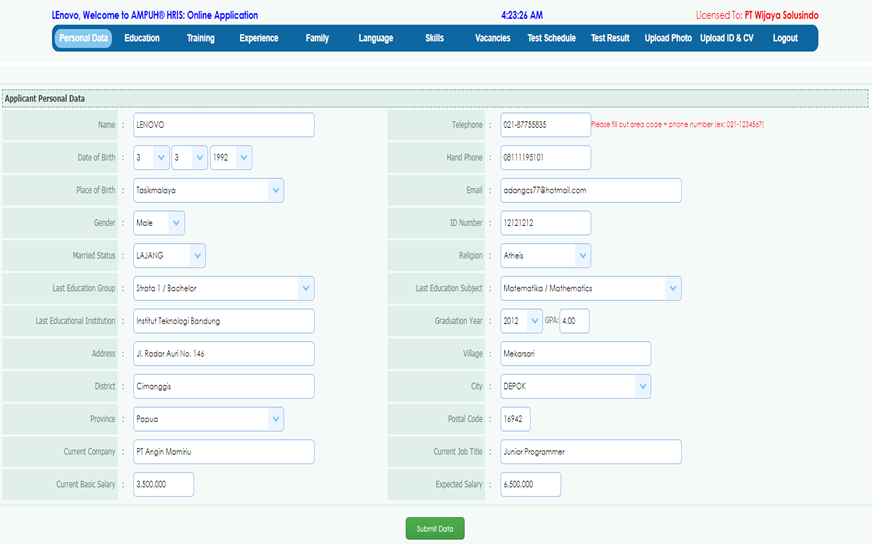Image resolution: width=872 pixels, height=544 pixels.
Task: Click the Logout menu item
Action: (785, 38)
